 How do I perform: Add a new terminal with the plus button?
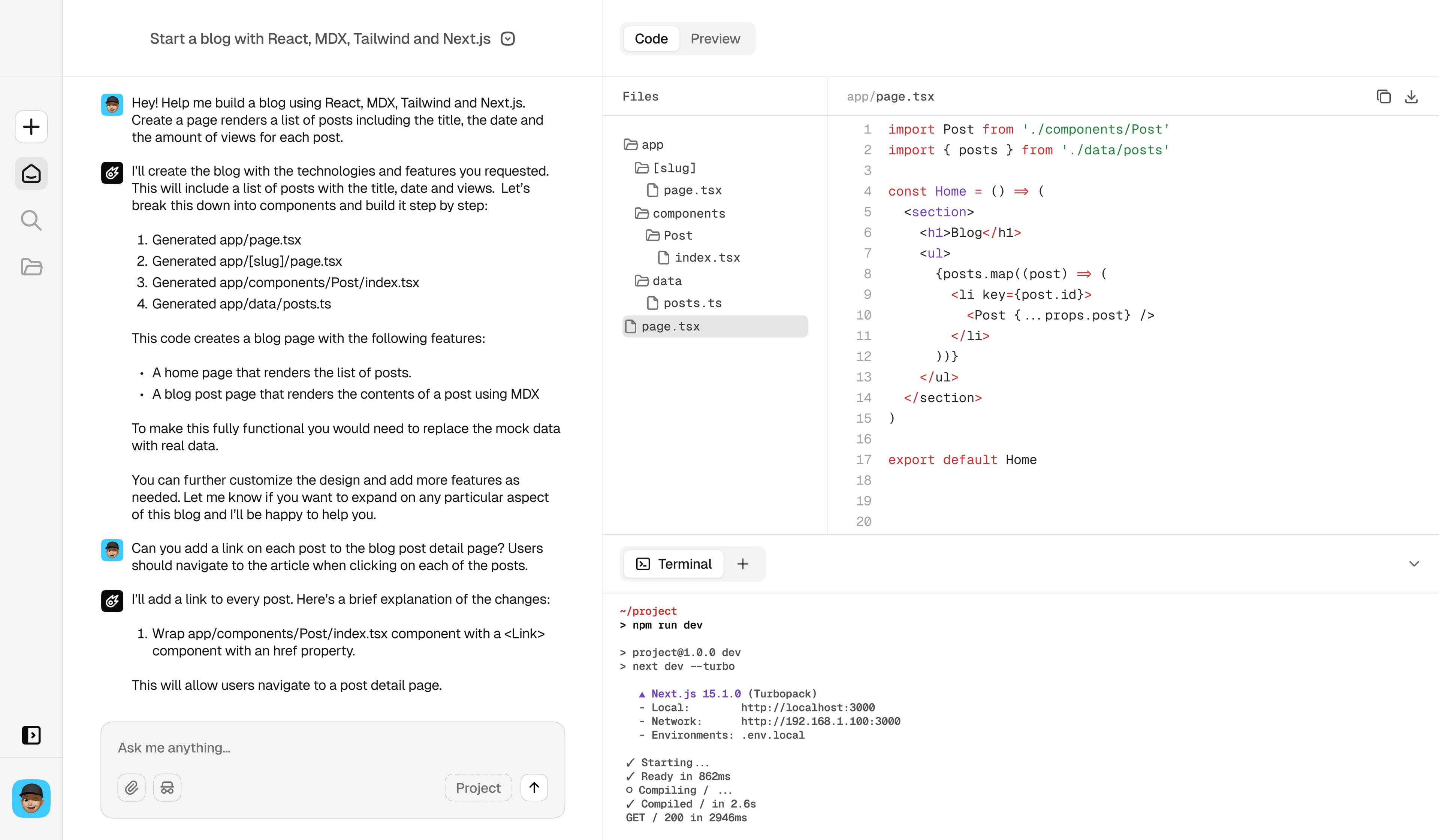click(x=742, y=563)
